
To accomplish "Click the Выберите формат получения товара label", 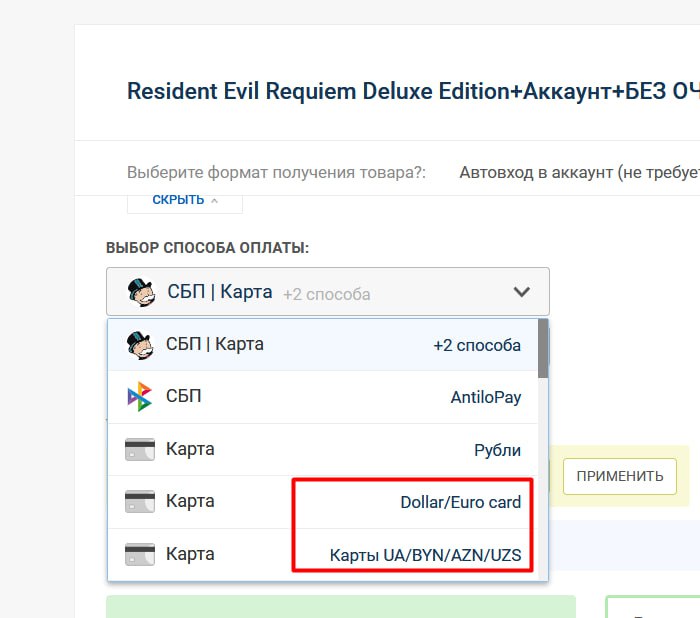I will click(276, 172).
